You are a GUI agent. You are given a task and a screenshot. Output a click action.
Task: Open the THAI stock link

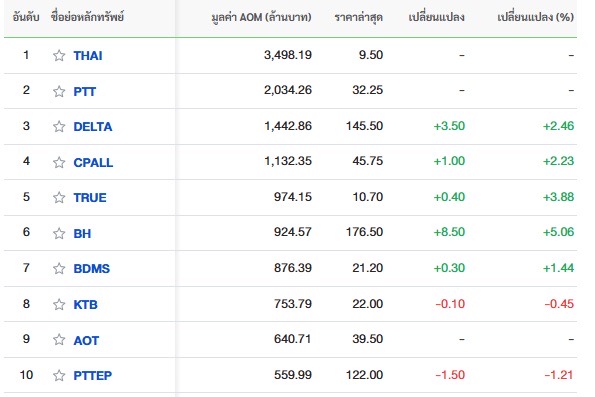[88, 56]
